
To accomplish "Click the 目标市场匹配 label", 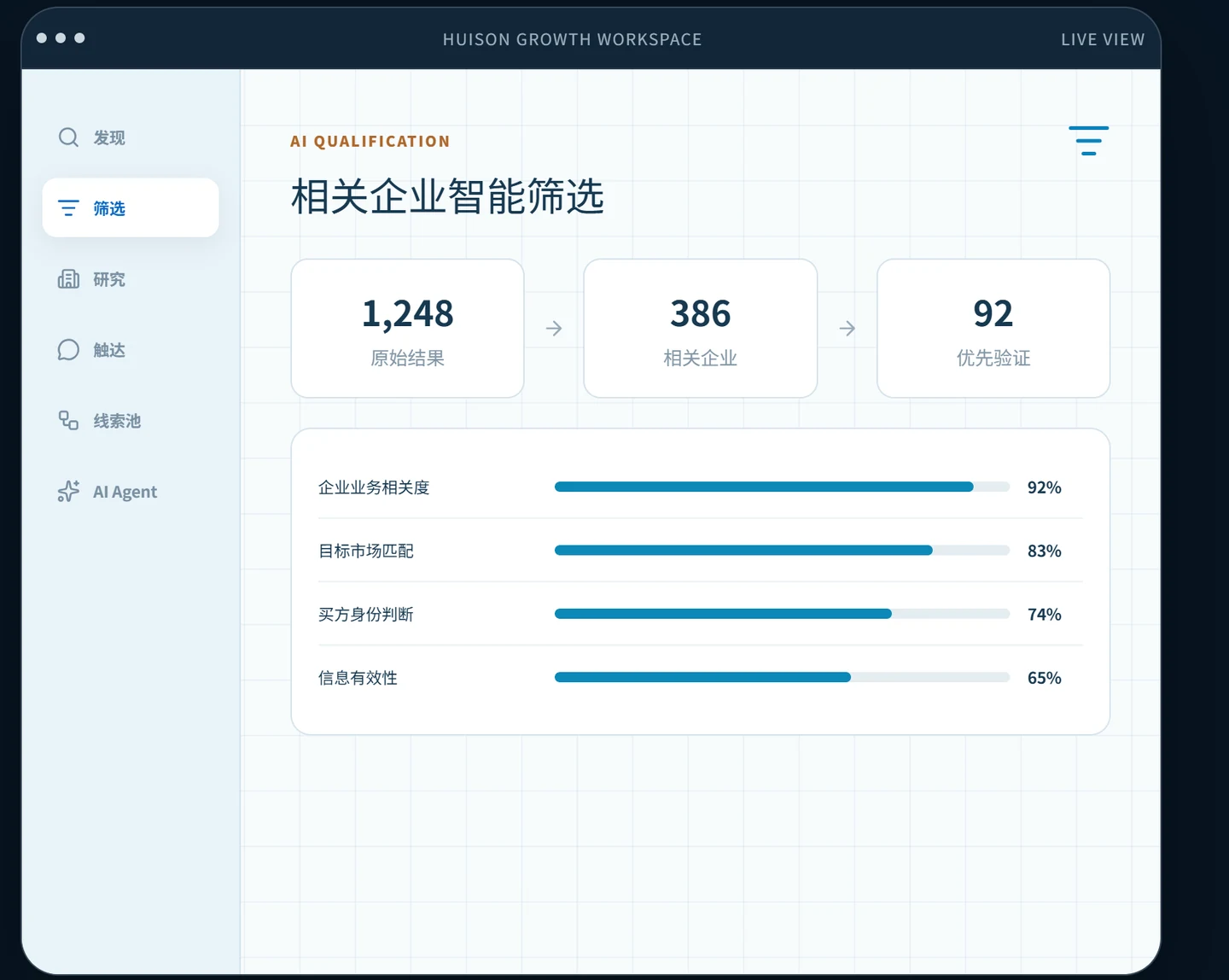I will [x=366, y=551].
